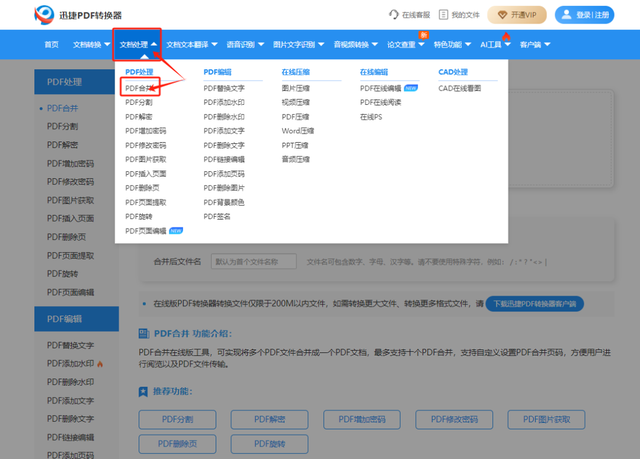The width and height of the screenshot is (640, 459).
Task: Click the recommended PDF解密 button
Action: pyautogui.click(x=269, y=419)
